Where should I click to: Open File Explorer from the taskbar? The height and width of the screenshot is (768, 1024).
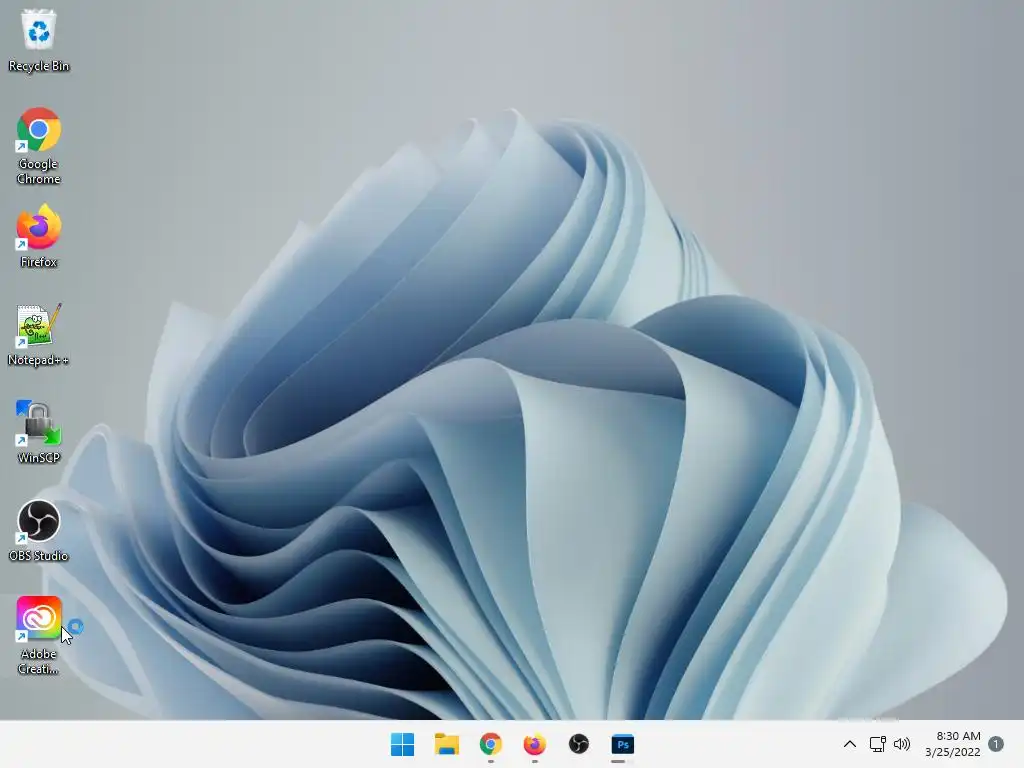point(447,744)
